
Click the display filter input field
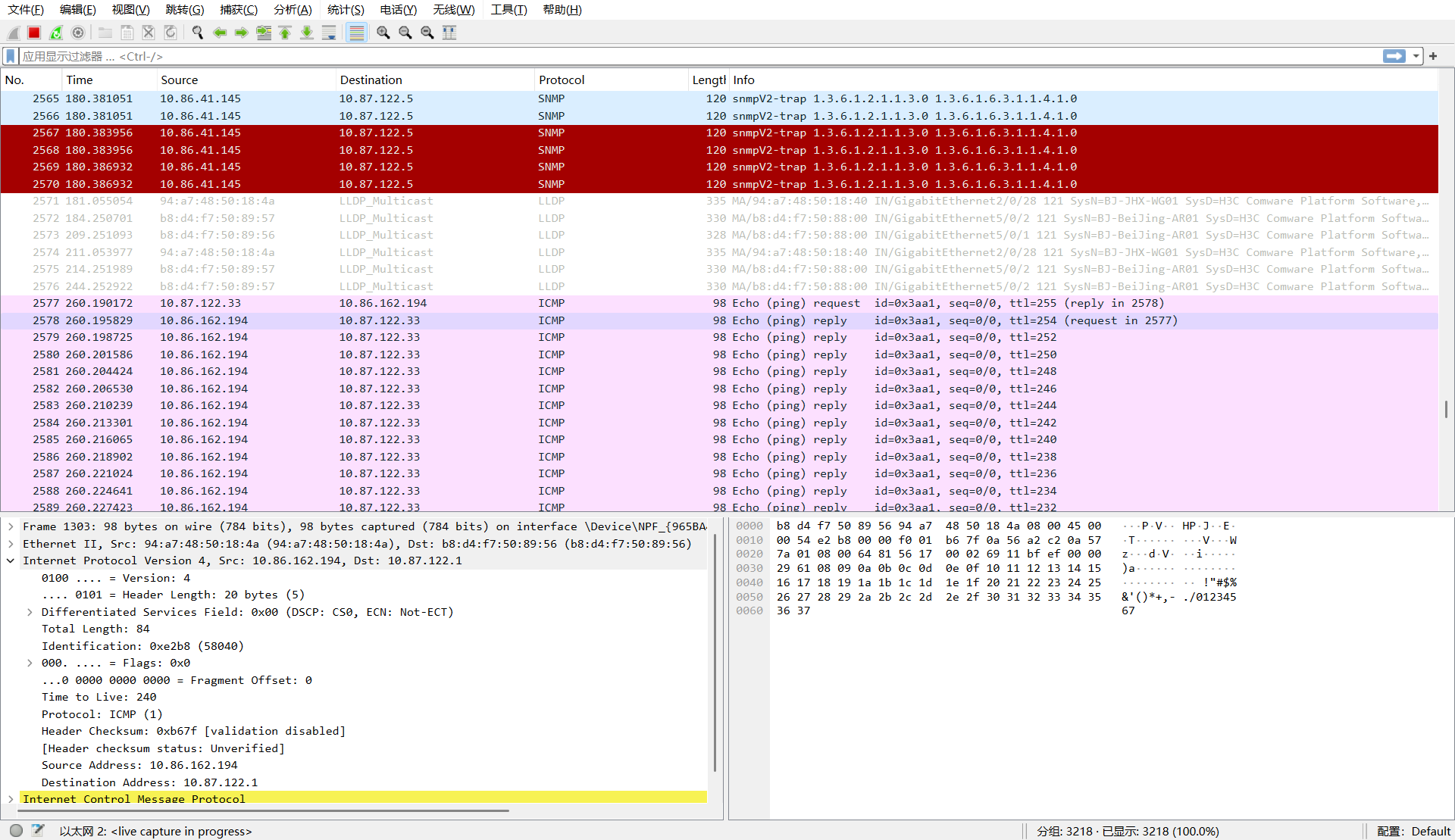click(682, 56)
